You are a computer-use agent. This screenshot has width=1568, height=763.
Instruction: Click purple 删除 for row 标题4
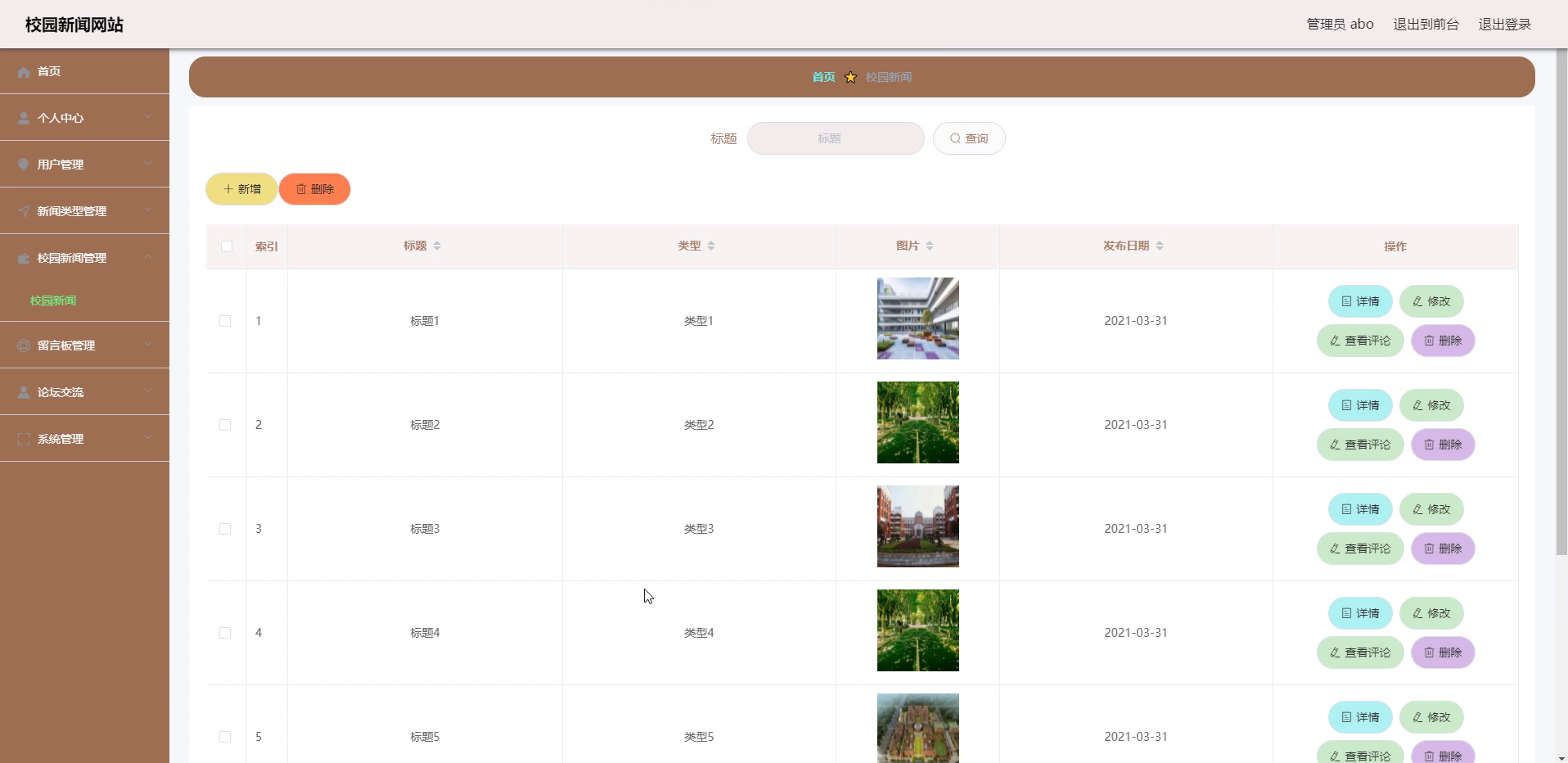(1443, 652)
